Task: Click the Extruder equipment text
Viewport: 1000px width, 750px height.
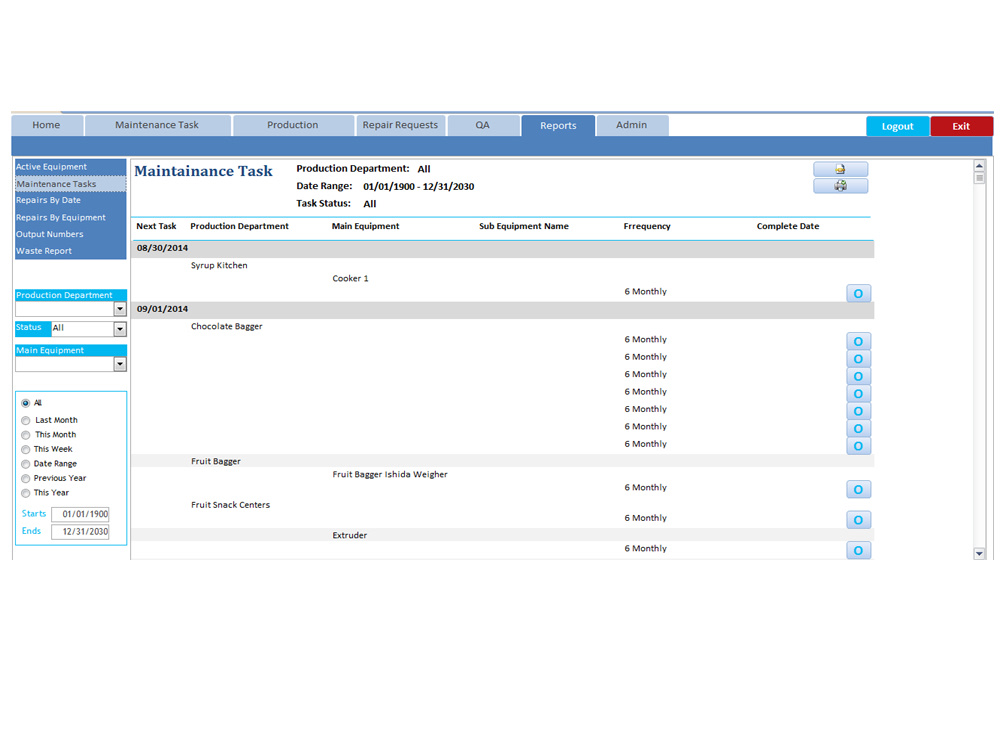Action: 349,536
